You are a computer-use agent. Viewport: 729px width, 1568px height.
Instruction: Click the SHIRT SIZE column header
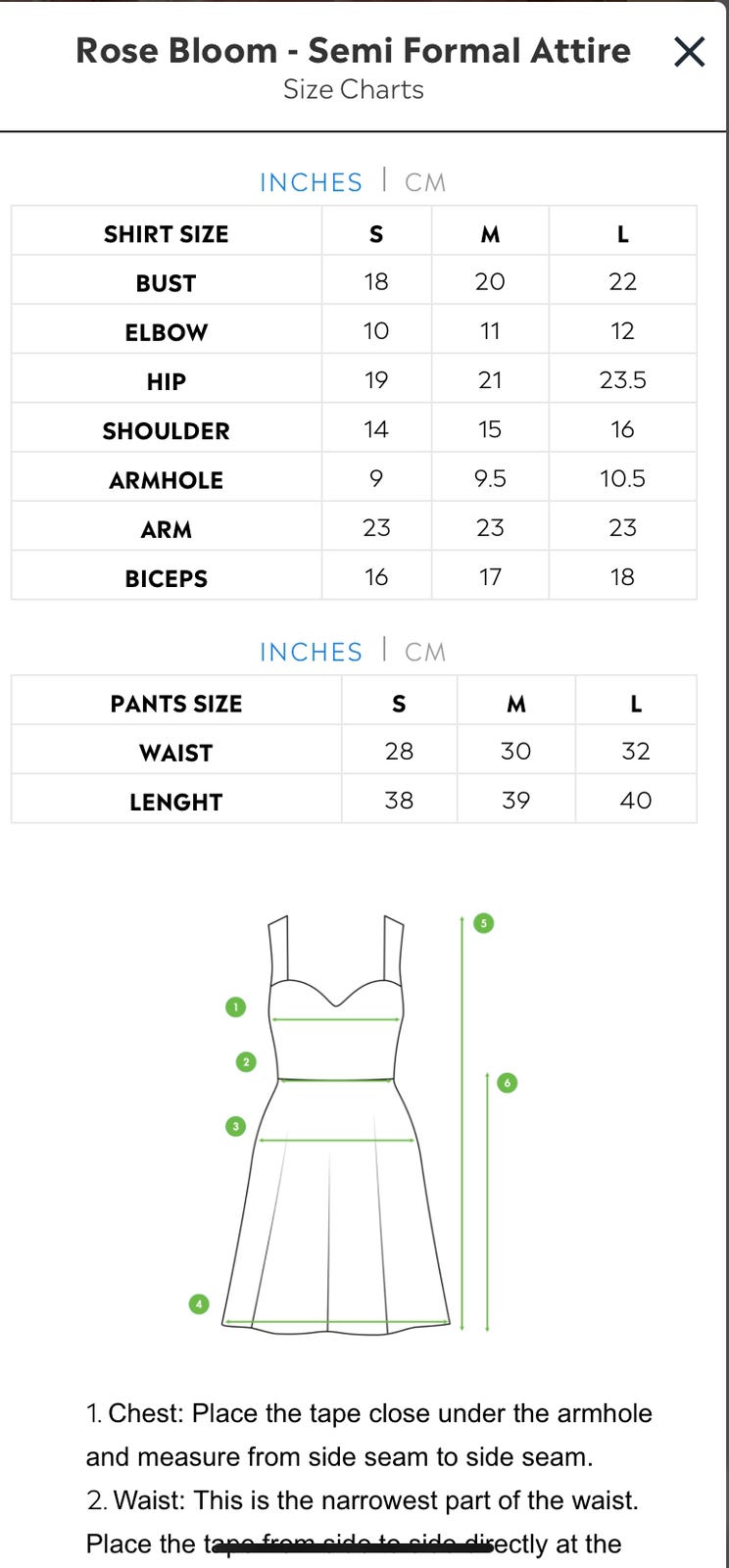click(167, 234)
